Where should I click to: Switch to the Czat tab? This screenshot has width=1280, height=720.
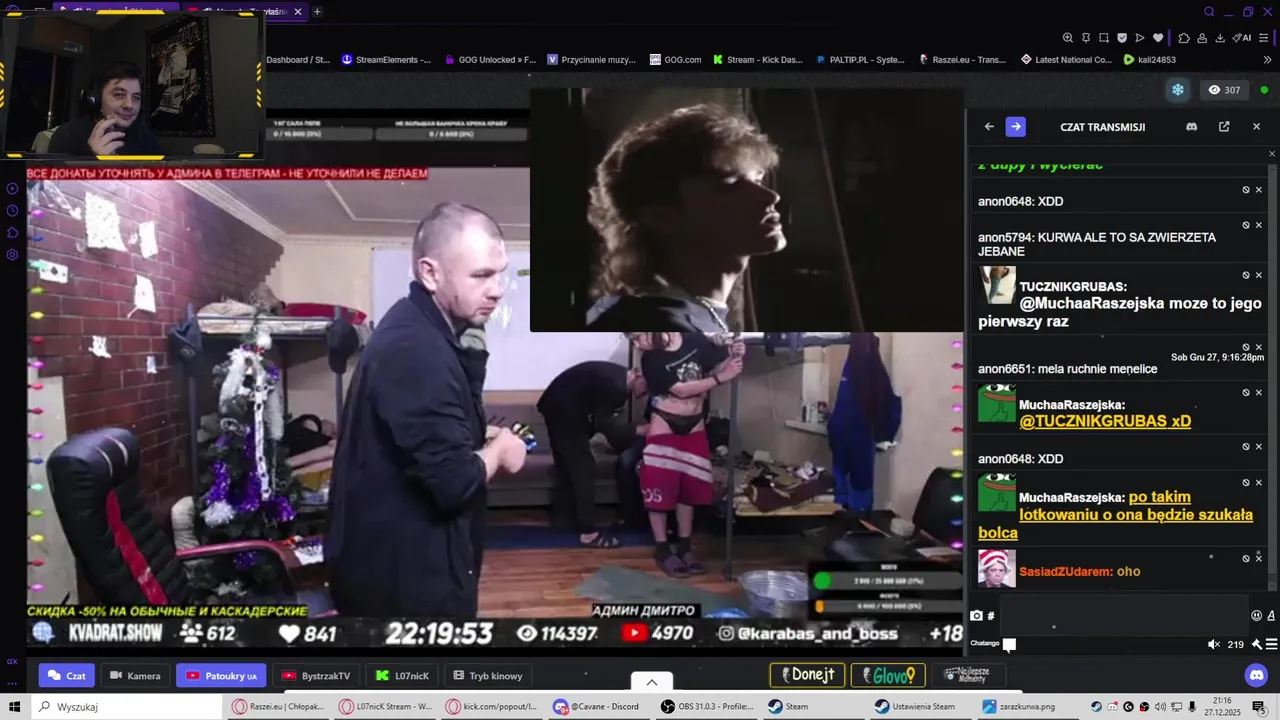pos(67,676)
